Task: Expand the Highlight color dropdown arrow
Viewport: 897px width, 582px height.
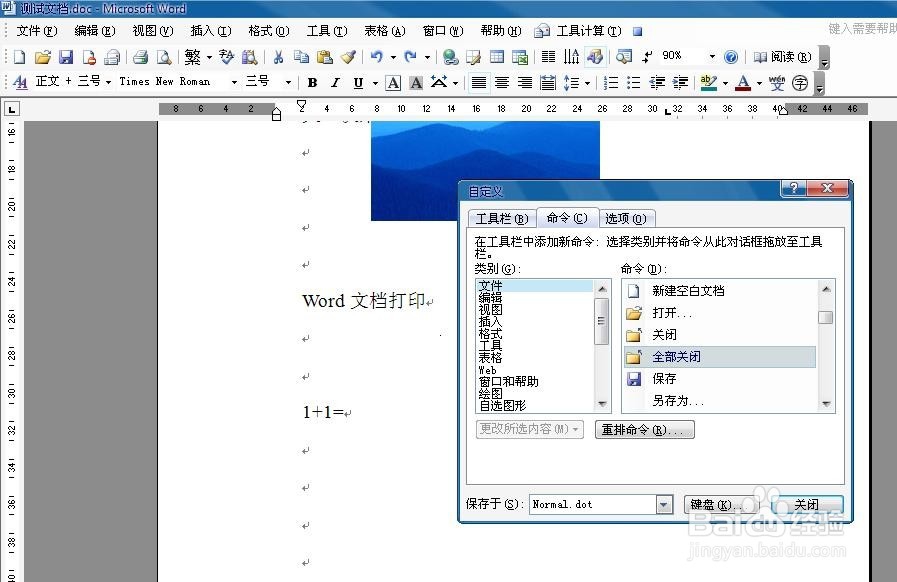Action: [x=725, y=84]
